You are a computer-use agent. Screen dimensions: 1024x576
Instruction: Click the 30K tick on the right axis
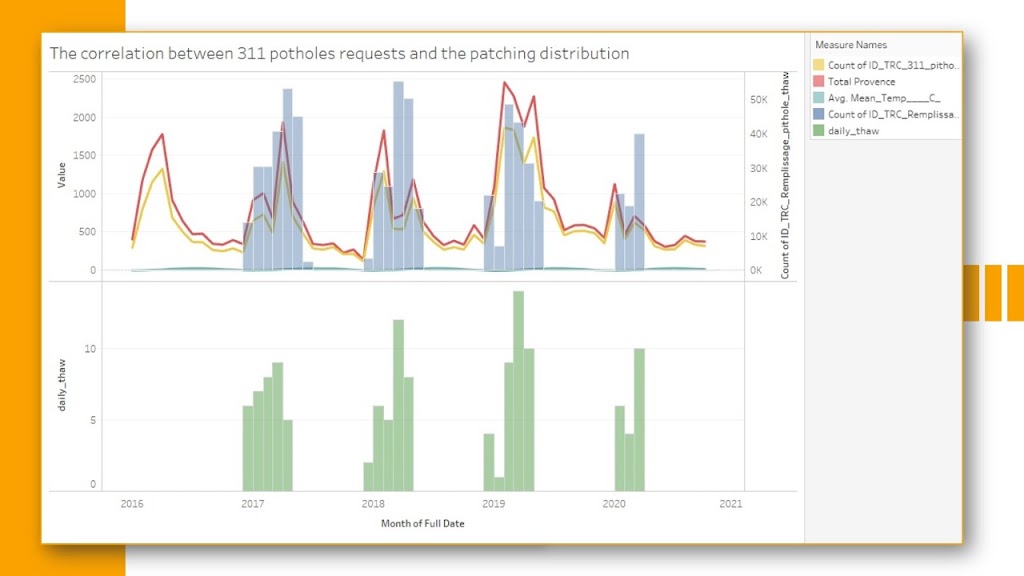point(758,168)
